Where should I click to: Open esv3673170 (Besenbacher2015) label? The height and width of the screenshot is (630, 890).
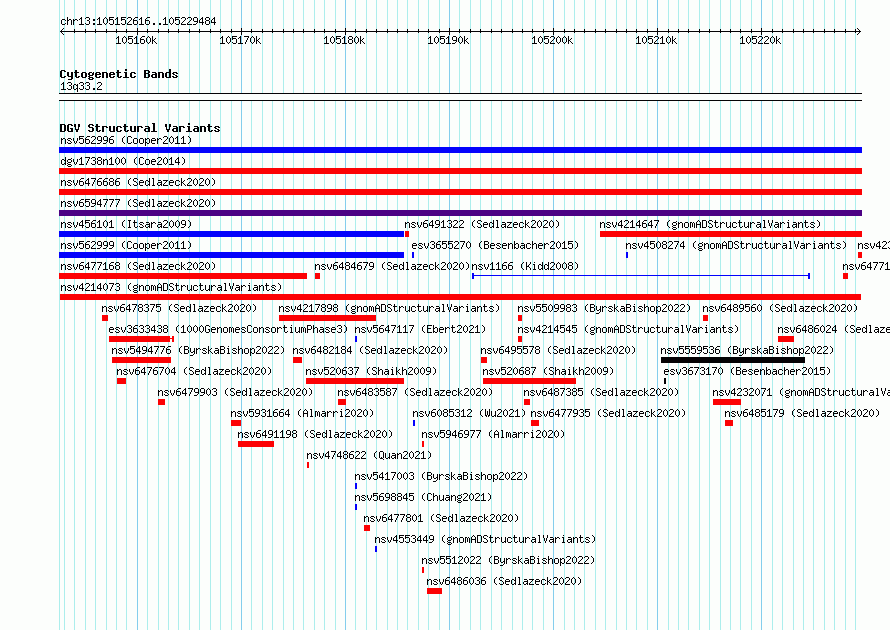click(x=747, y=371)
